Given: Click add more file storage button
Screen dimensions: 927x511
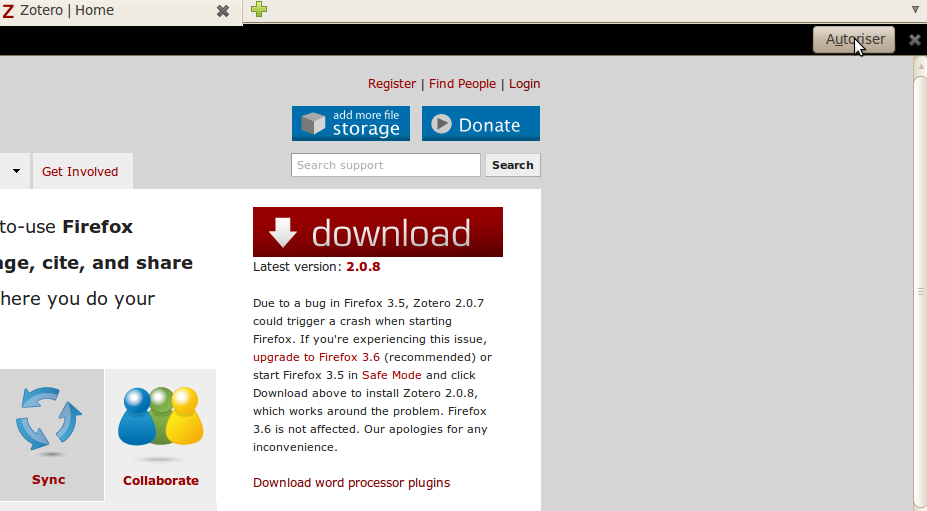Looking at the screenshot, I should 351,124.
